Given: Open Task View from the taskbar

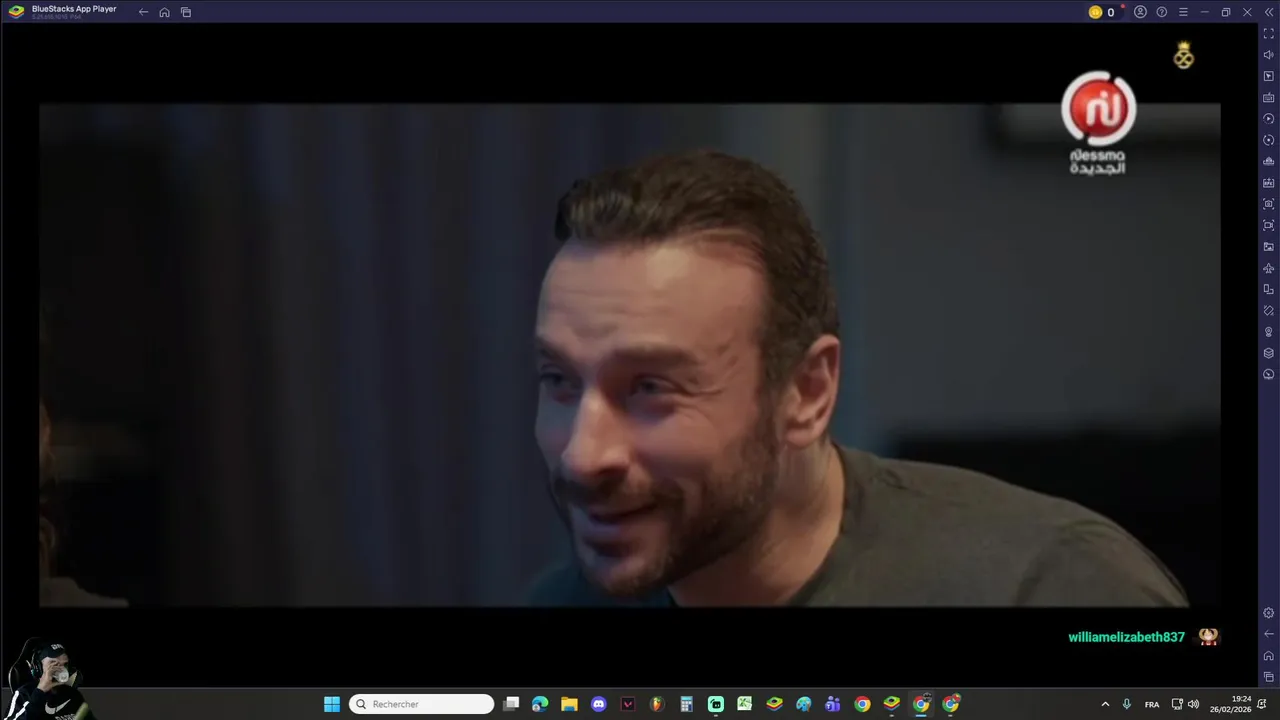Looking at the screenshot, I should pos(511,704).
